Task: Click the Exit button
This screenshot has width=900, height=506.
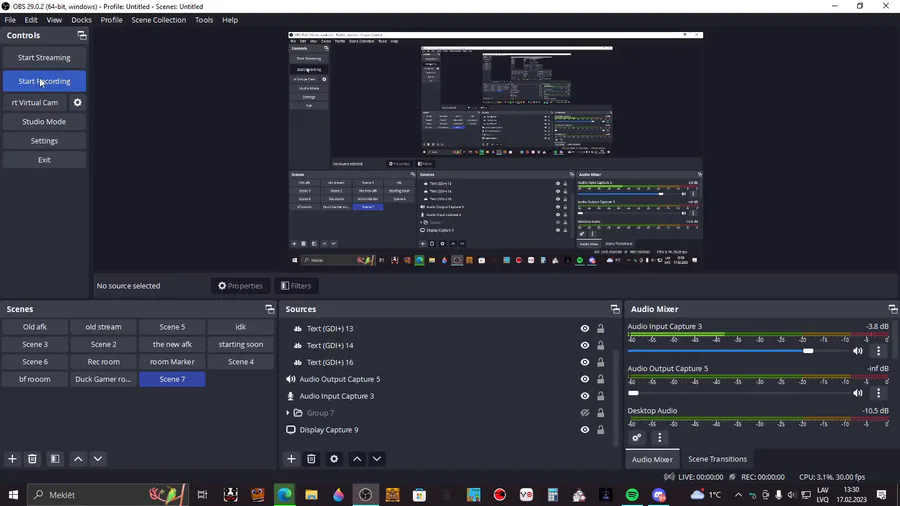Action: (x=44, y=160)
